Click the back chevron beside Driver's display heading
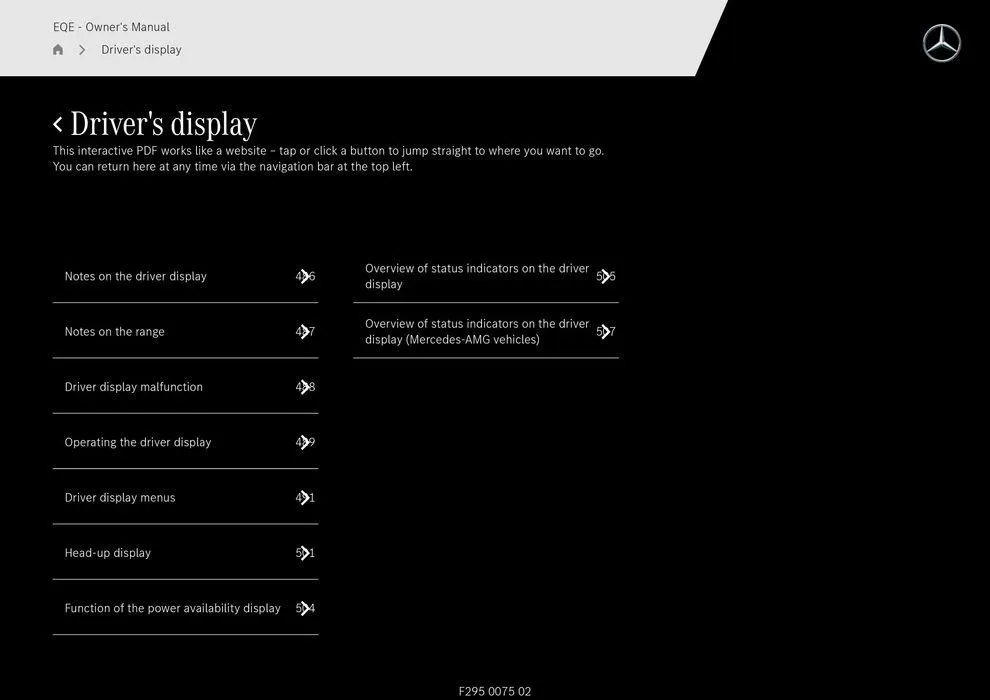The height and width of the screenshot is (700, 990). click(58, 124)
